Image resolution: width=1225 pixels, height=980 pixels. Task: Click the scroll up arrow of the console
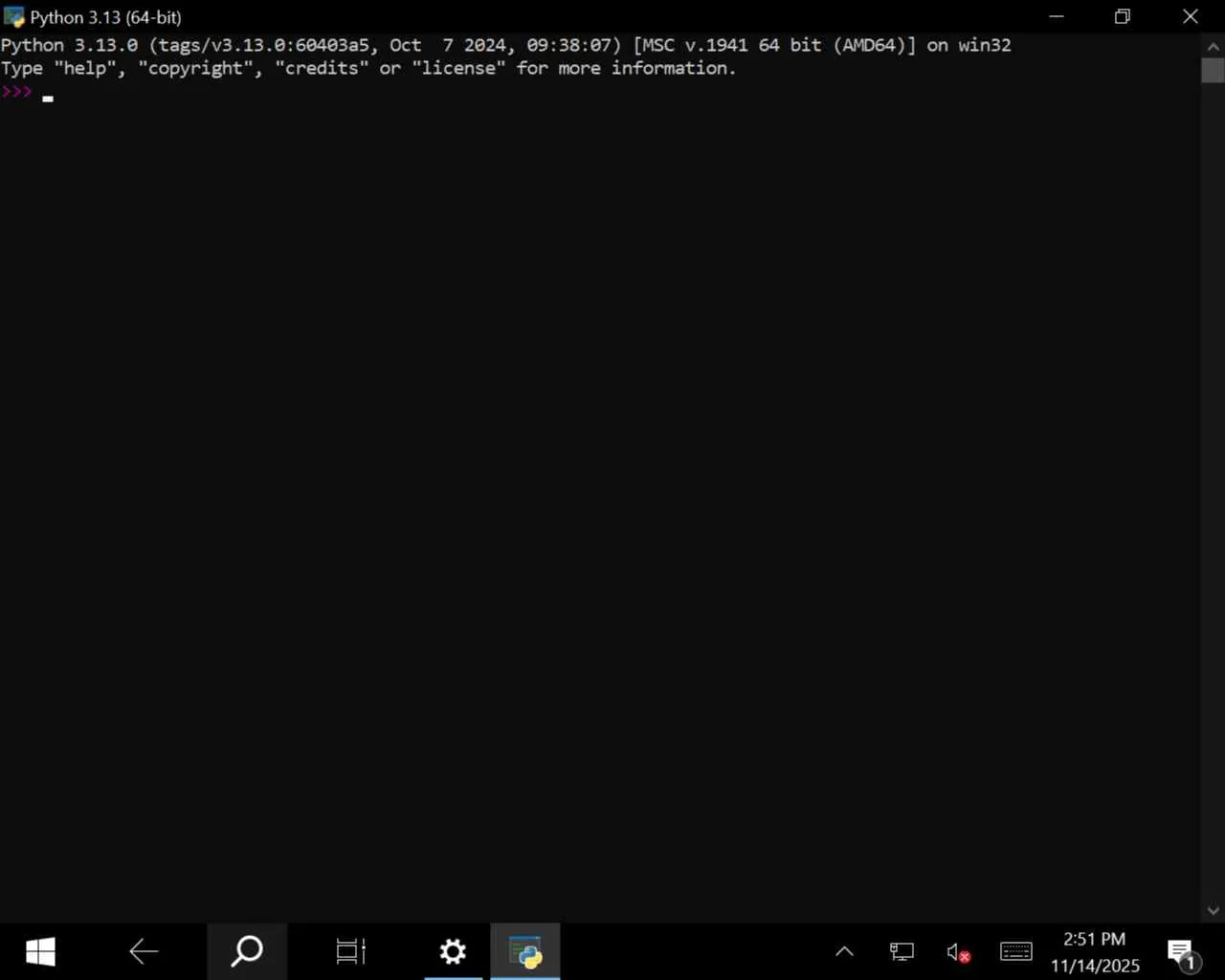1214,46
